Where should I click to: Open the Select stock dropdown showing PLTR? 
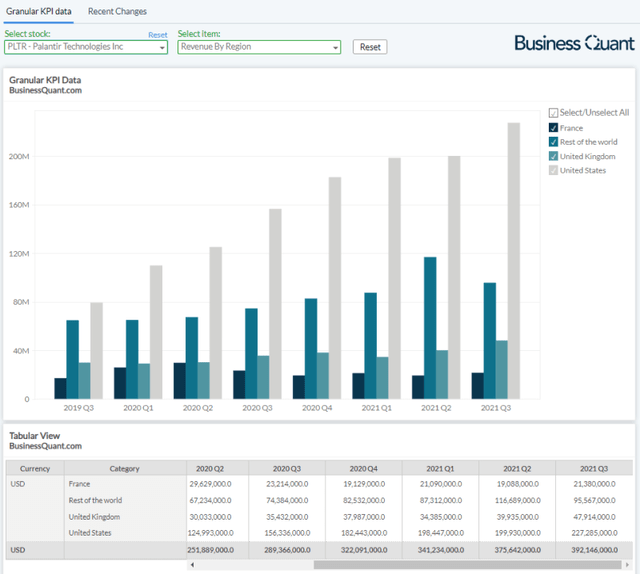click(x=86, y=47)
